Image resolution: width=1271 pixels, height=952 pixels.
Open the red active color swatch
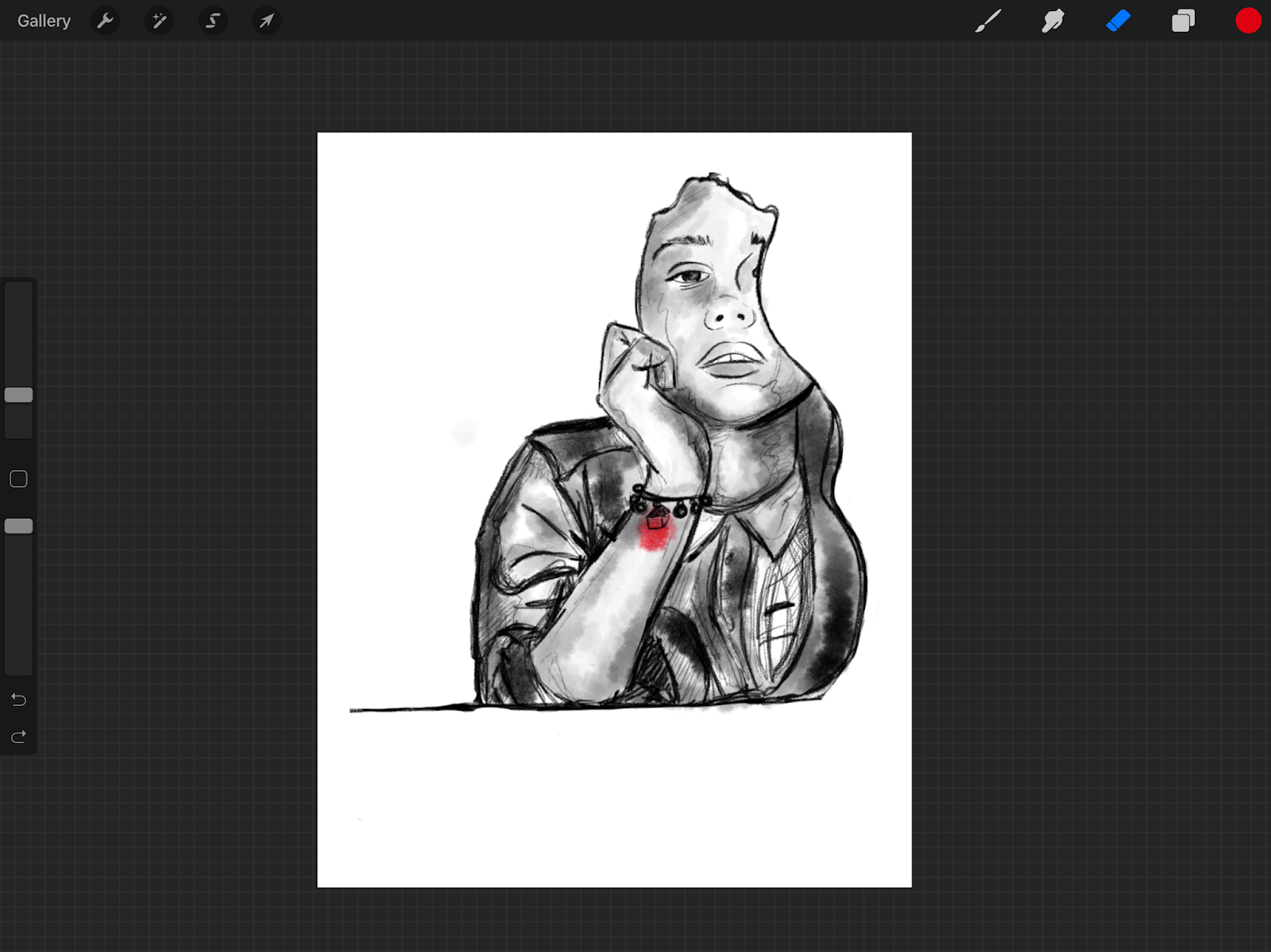click(1248, 21)
